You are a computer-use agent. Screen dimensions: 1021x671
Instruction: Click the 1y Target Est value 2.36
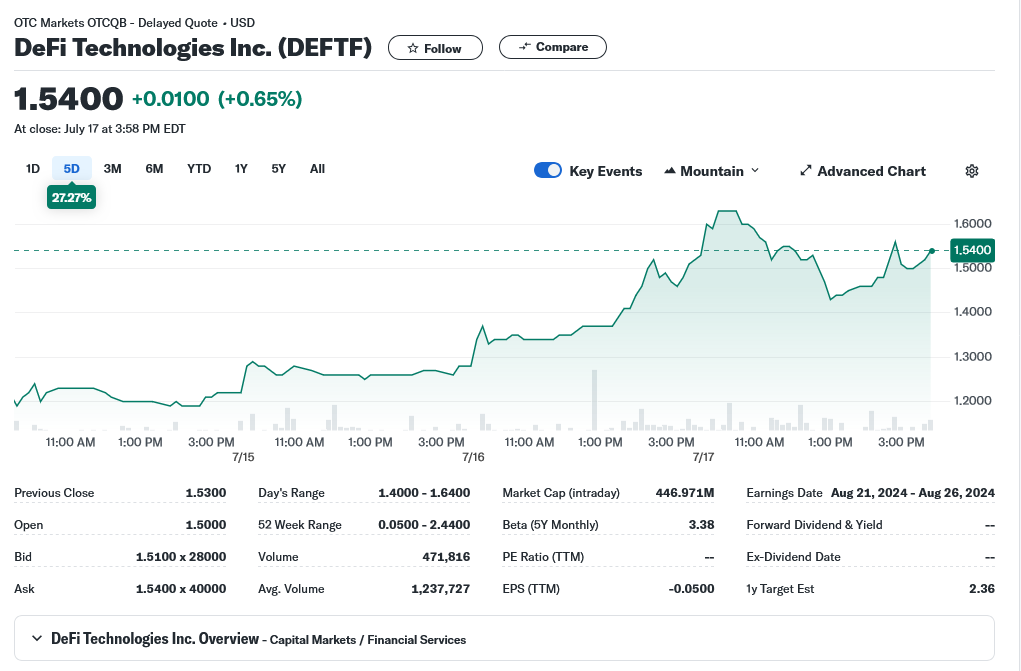click(x=981, y=588)
